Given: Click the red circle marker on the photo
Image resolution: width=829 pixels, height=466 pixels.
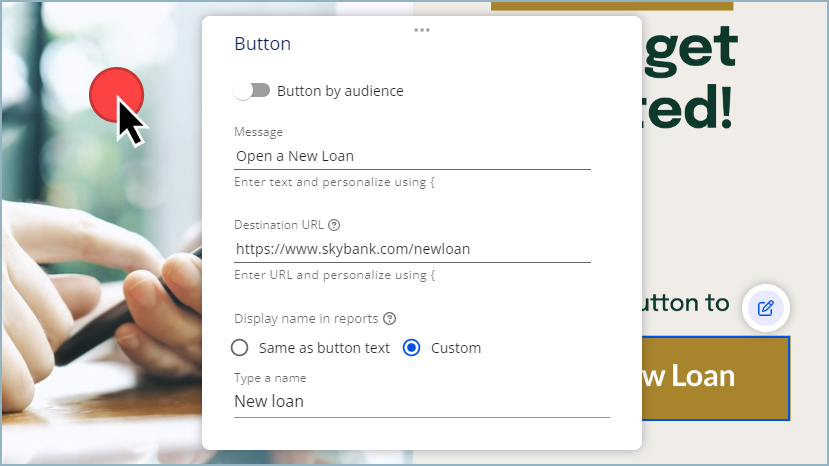Looking at the screenshot, I should point(116,95).
